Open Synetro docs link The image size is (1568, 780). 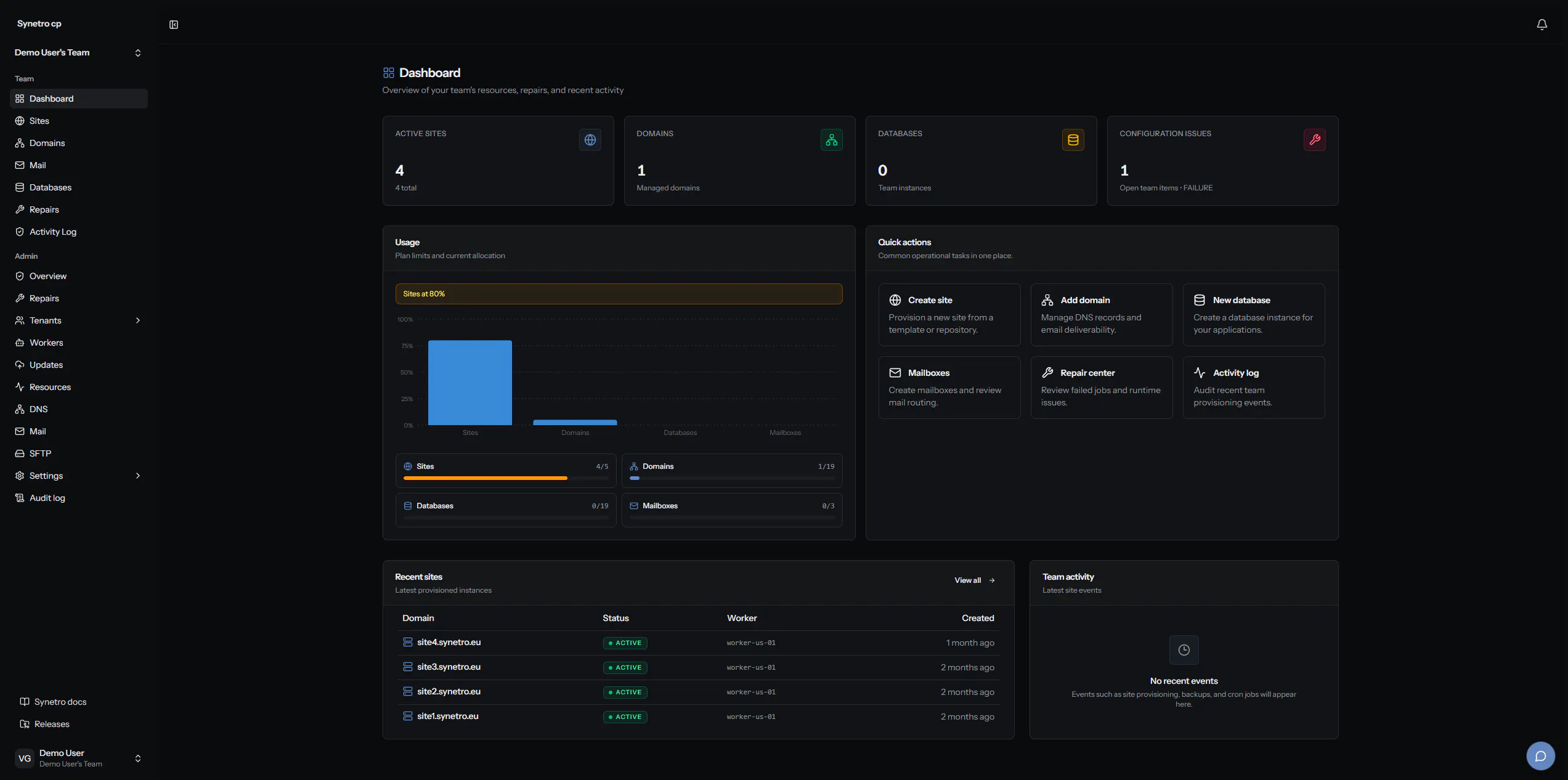pyautogui.click(x=79, y=702)
